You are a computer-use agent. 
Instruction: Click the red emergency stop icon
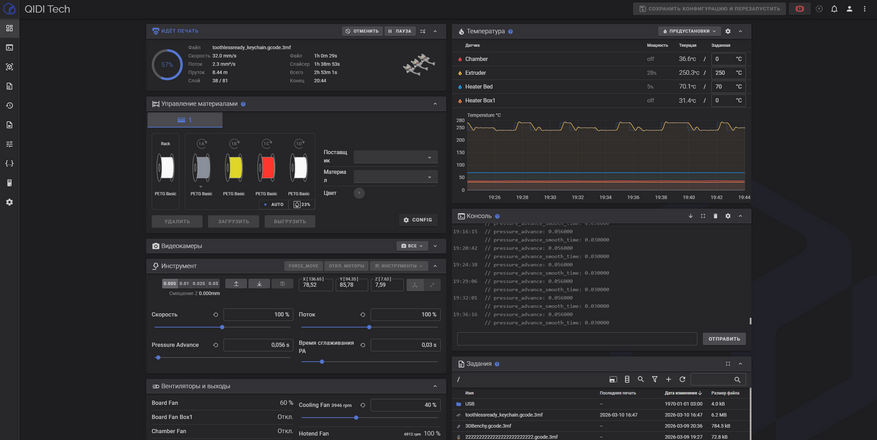pyautogui.click(x=800, y=9)
